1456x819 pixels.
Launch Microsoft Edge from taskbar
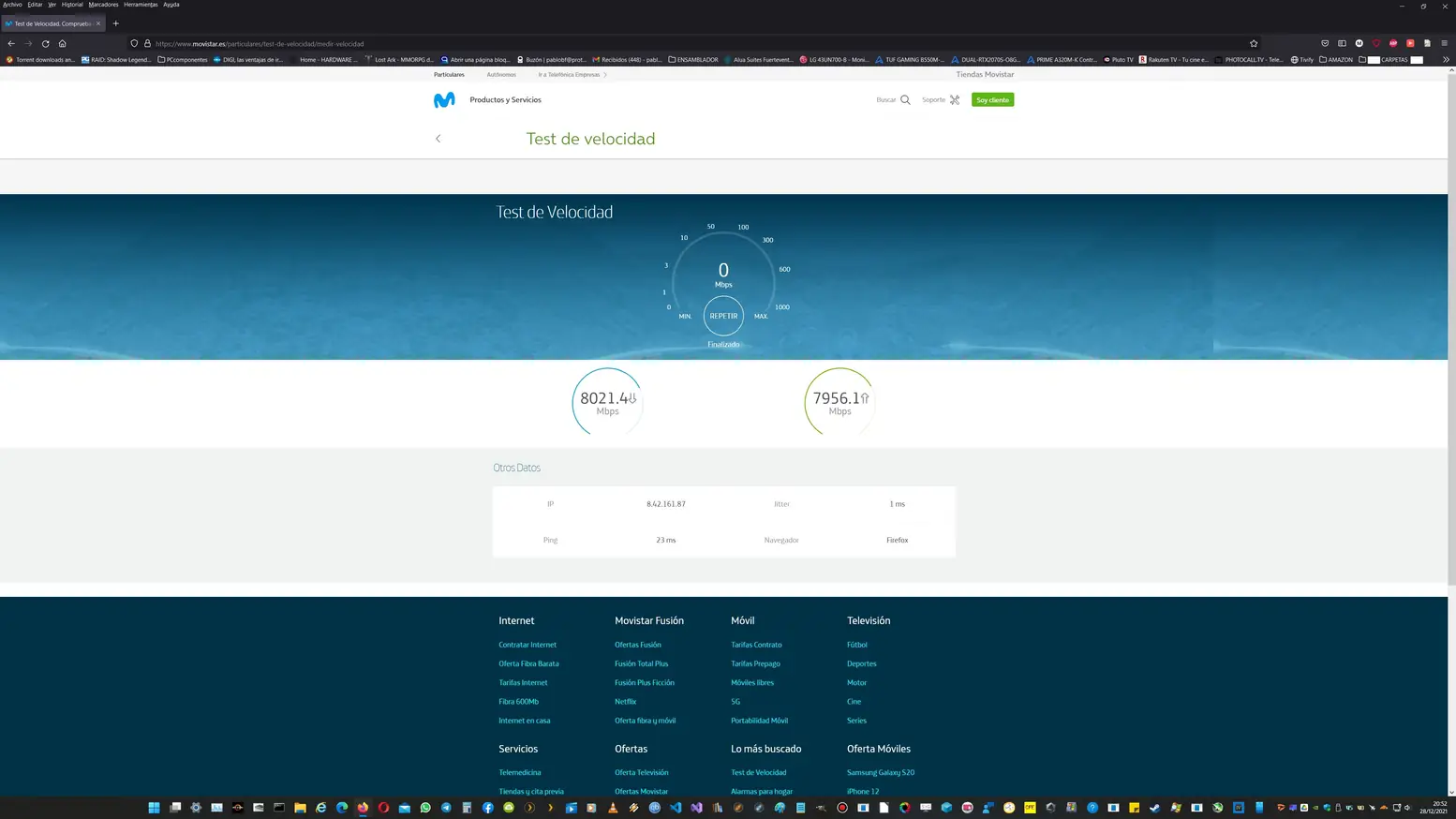(342, 808)
